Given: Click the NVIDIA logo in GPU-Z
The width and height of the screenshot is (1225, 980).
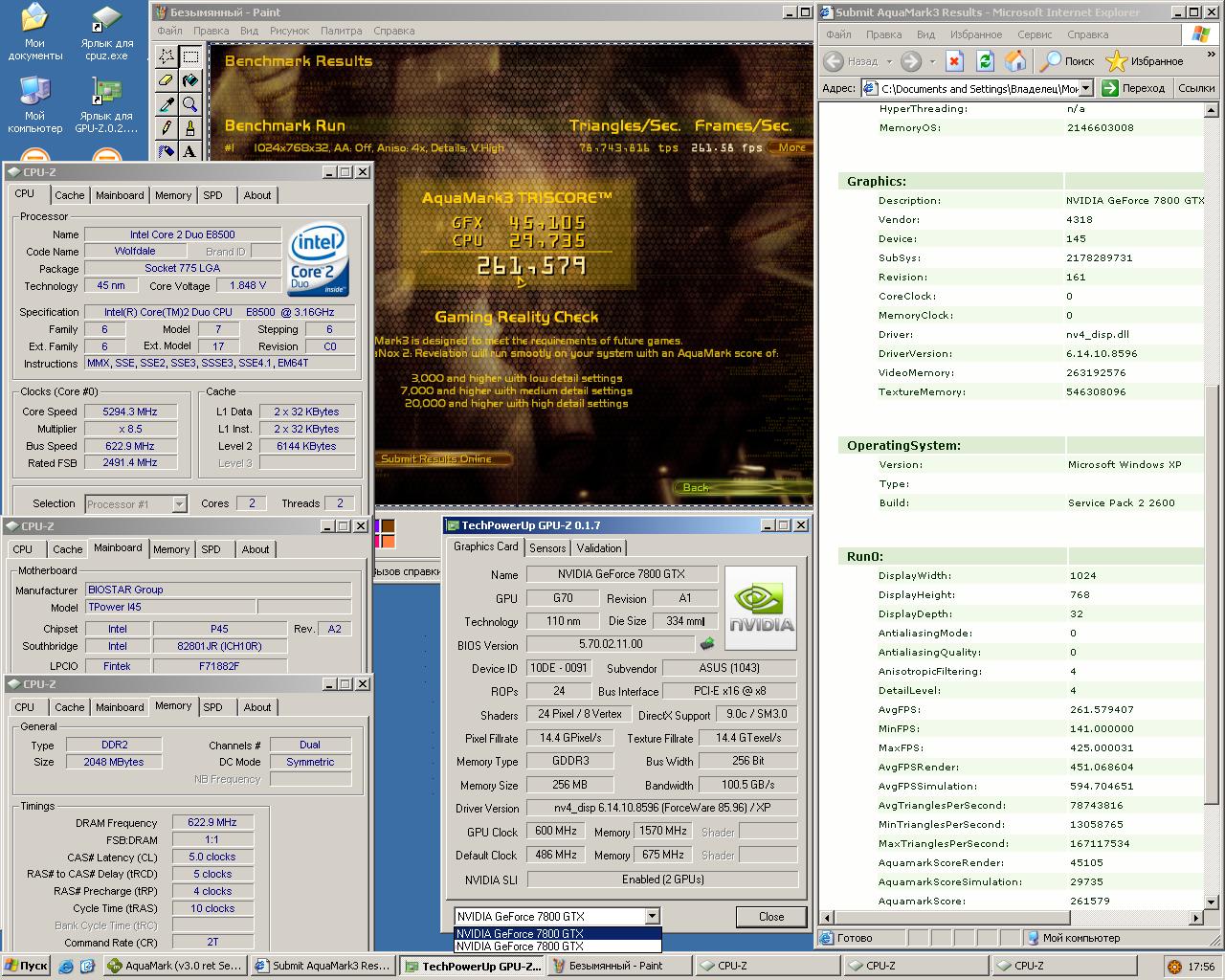Looking at the screenshot, I should [761, 608].
